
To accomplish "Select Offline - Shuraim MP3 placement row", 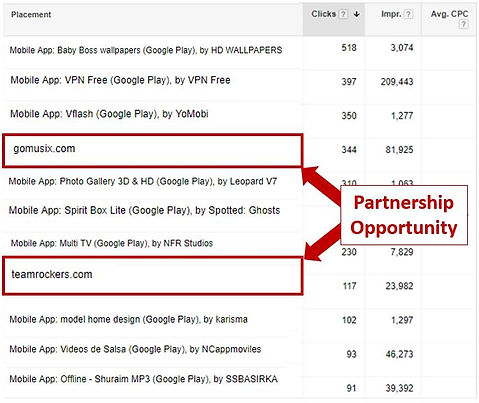I will [x=143, y=379].
